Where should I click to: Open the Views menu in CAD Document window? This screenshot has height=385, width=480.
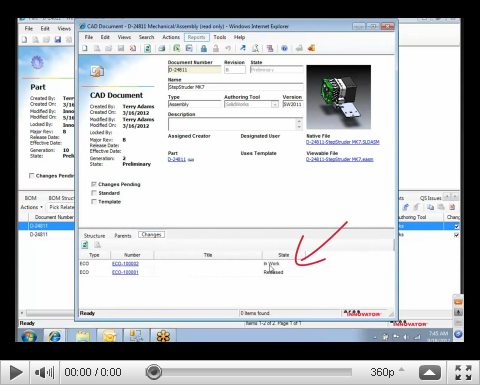(x=124, y=37)
